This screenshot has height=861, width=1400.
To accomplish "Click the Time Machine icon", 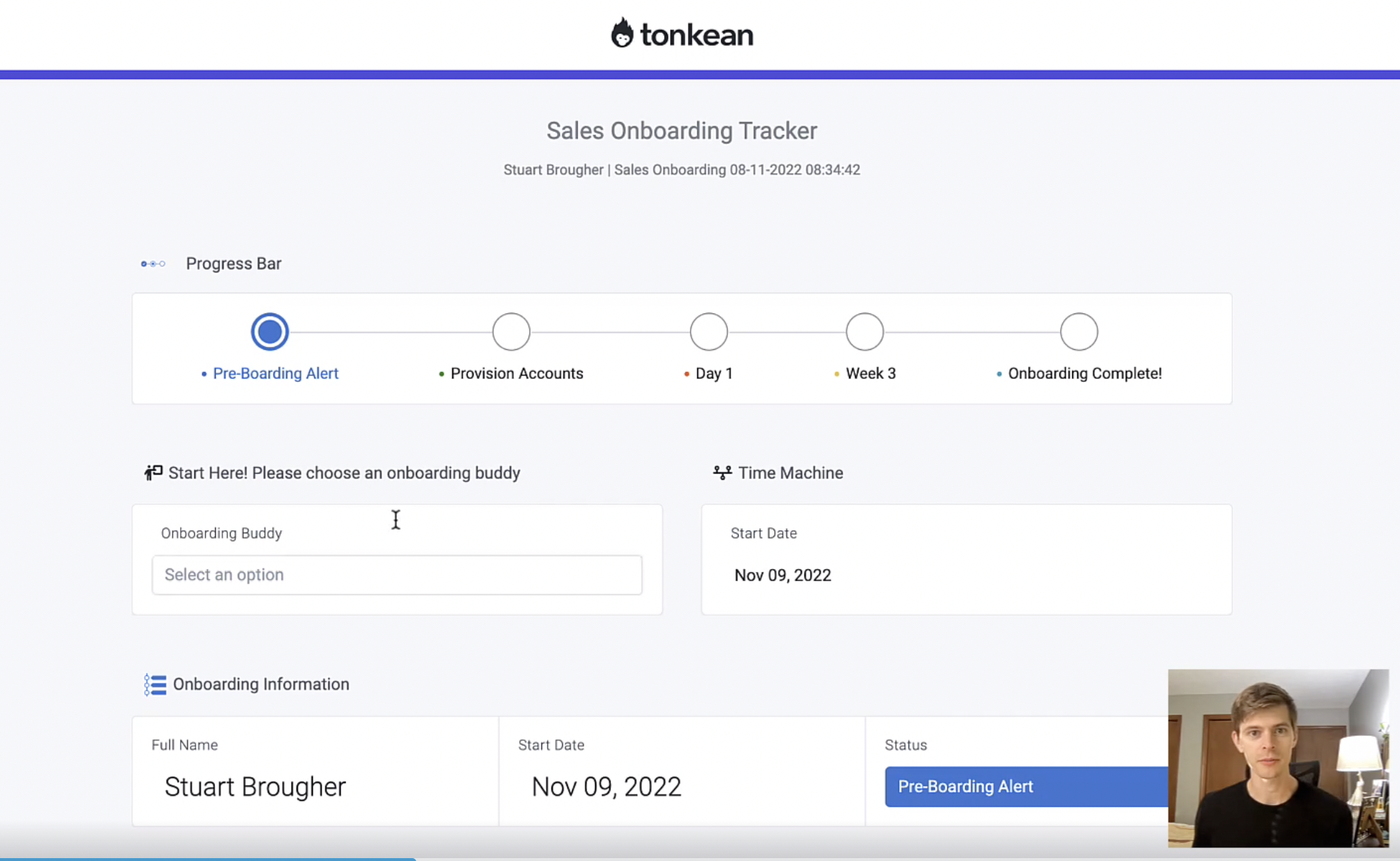I will pos(721,472).
